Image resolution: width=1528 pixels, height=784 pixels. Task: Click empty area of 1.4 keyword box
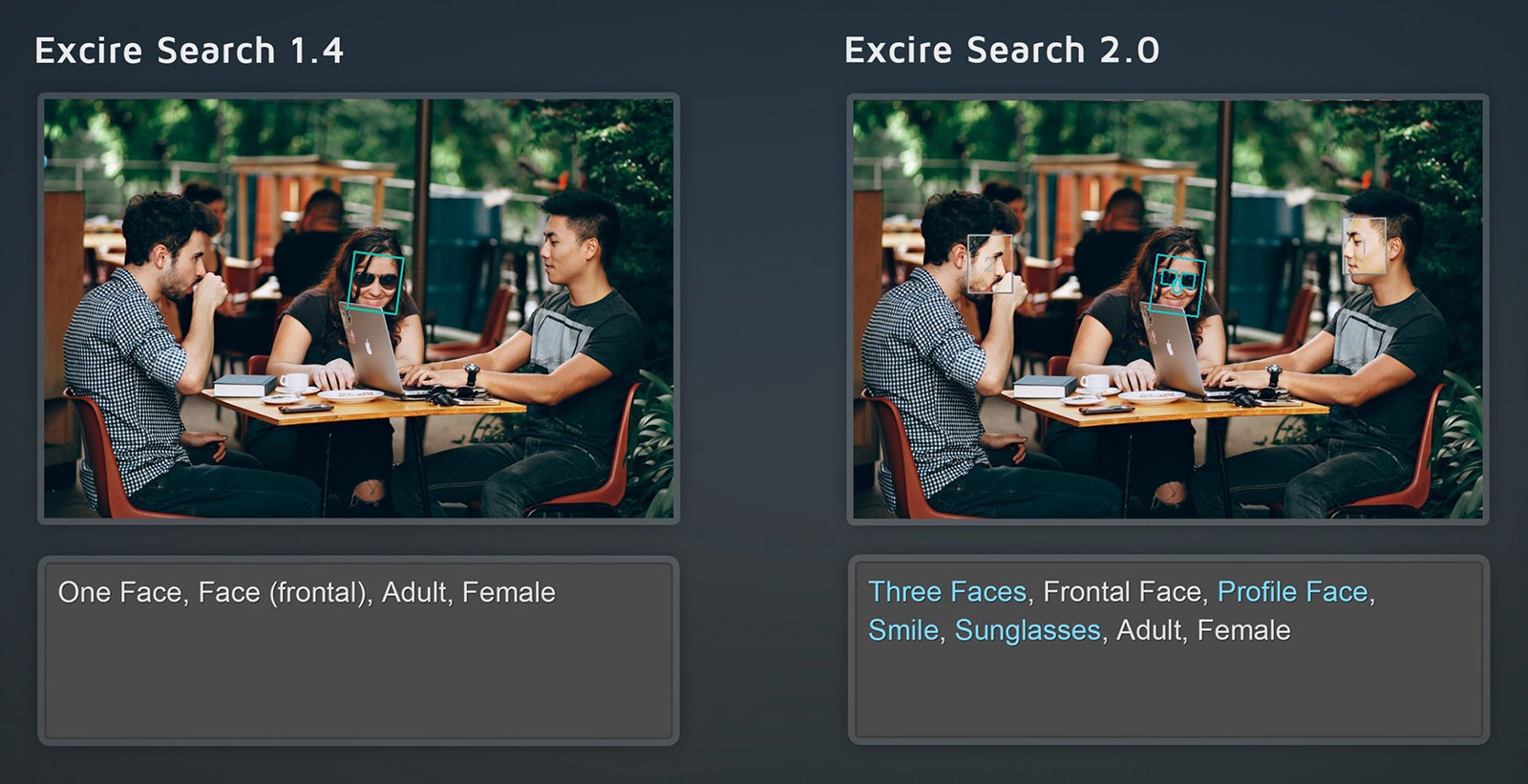click(x=359, y=683)
